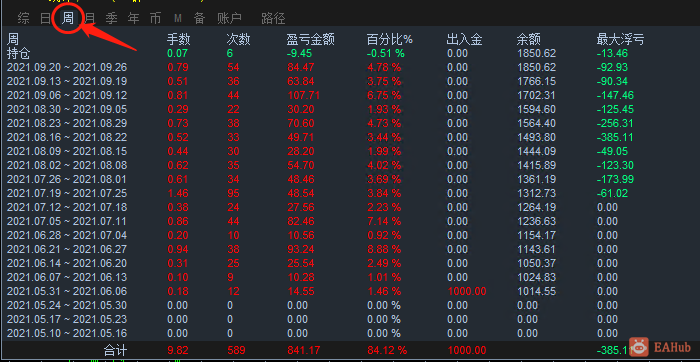This screenshot has width=700, height=362.
Task: Click total profit value 841.17
Action: pyautogui.click(x=303, y=350)
